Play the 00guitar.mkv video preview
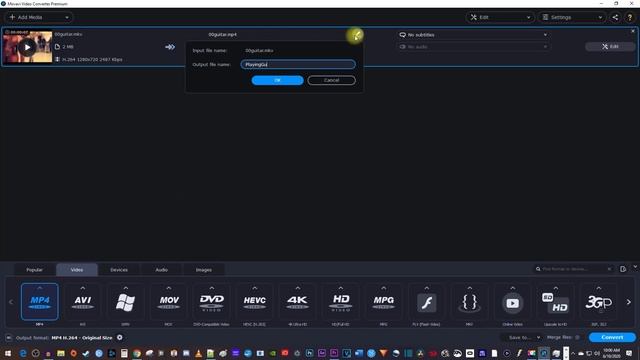 (27, 47)
